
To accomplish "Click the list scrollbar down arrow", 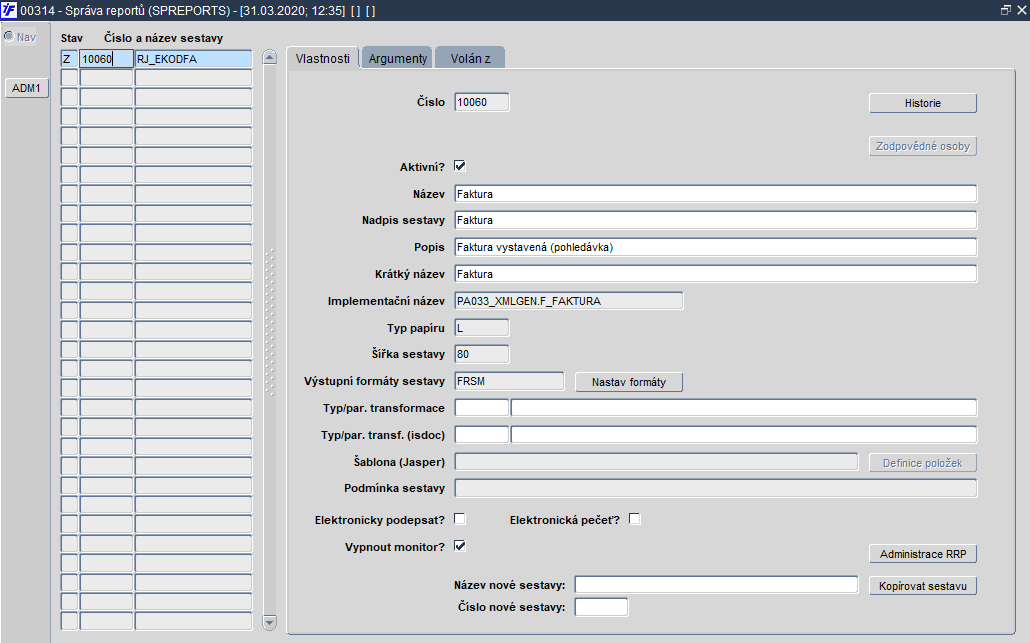I will (269, 621).
